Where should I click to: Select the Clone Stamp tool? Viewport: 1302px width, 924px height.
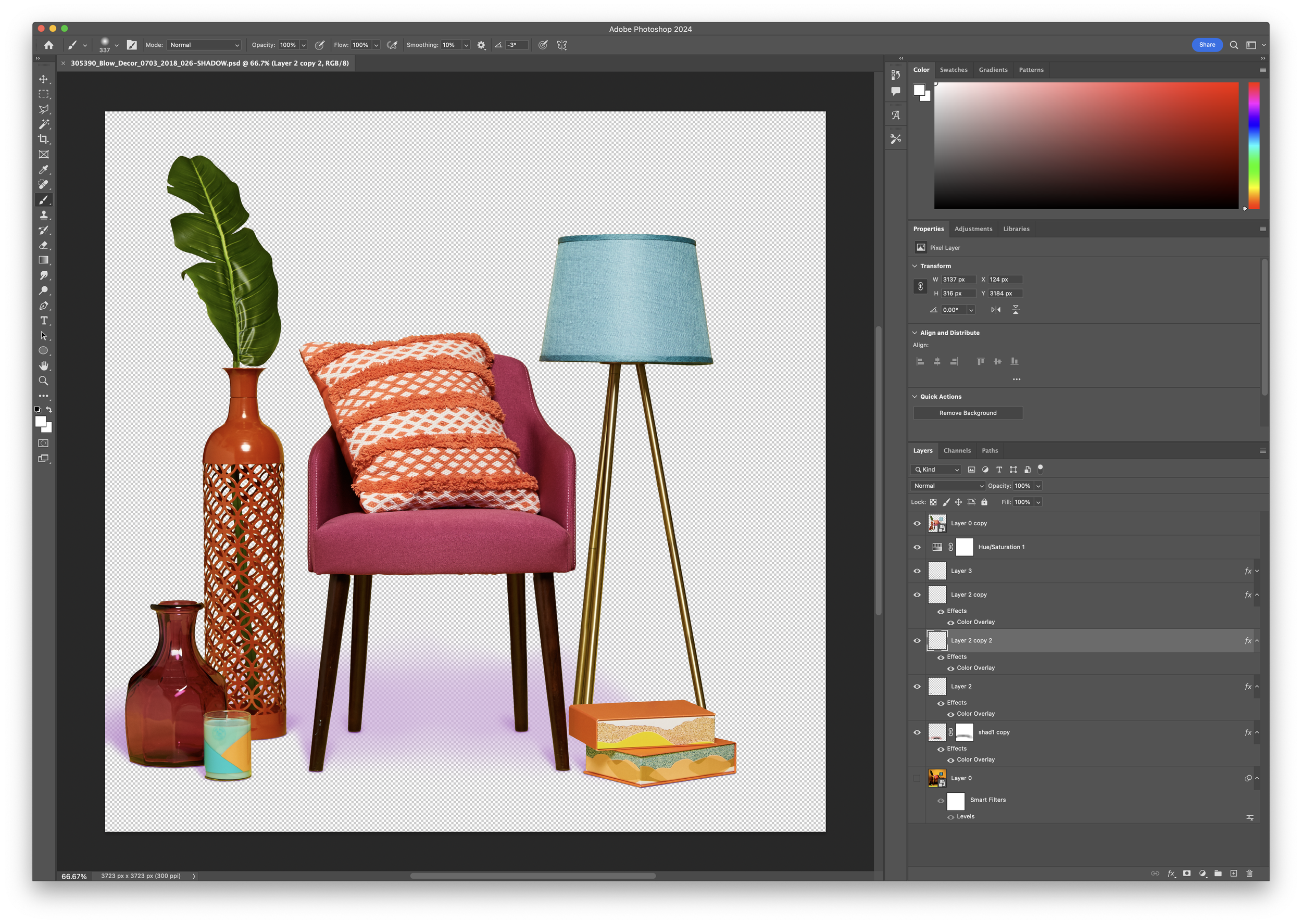[x=43, y=215]
